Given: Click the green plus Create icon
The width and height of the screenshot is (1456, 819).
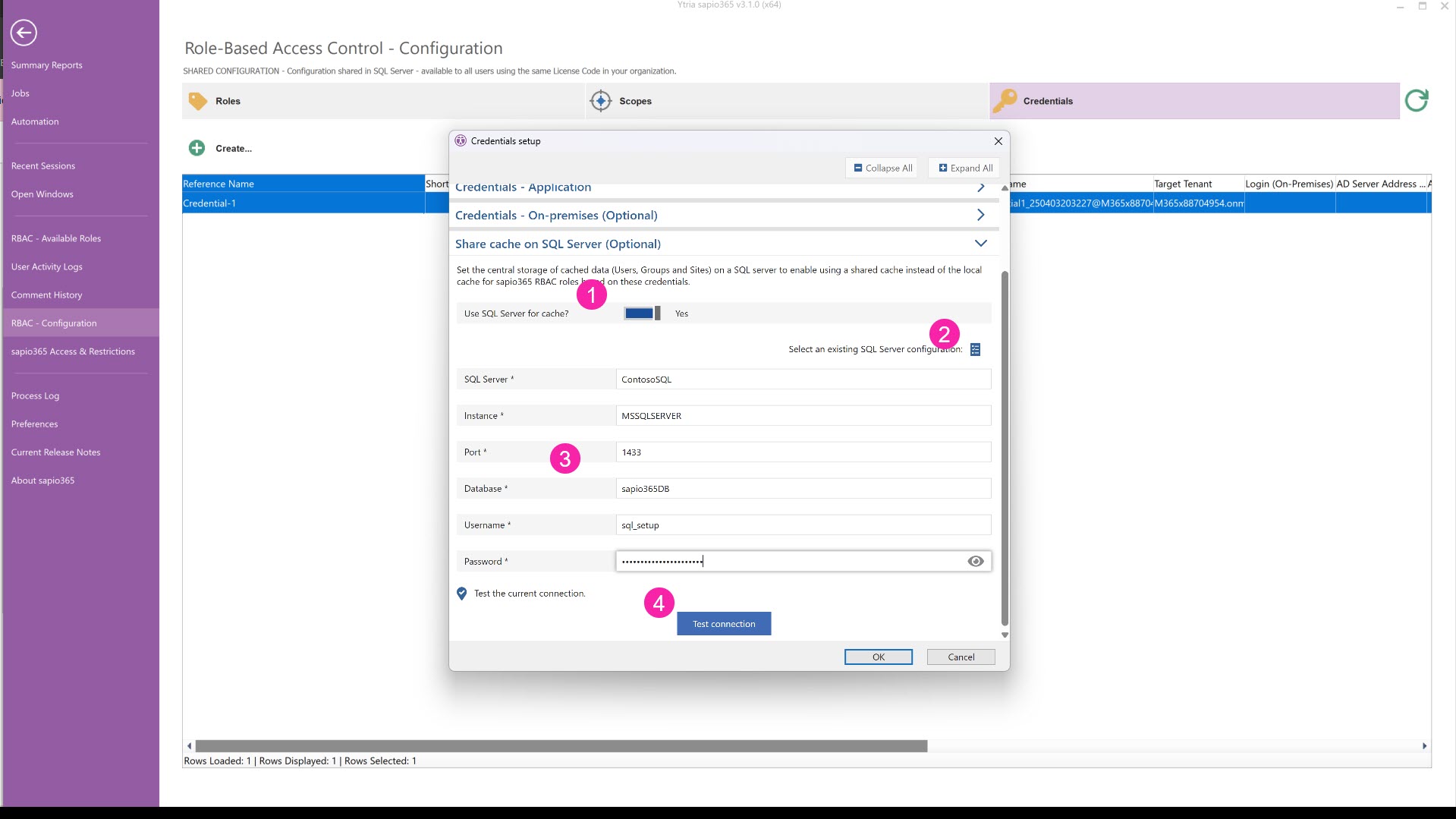Looking at the screenshot, I should [x=197, y=148].
